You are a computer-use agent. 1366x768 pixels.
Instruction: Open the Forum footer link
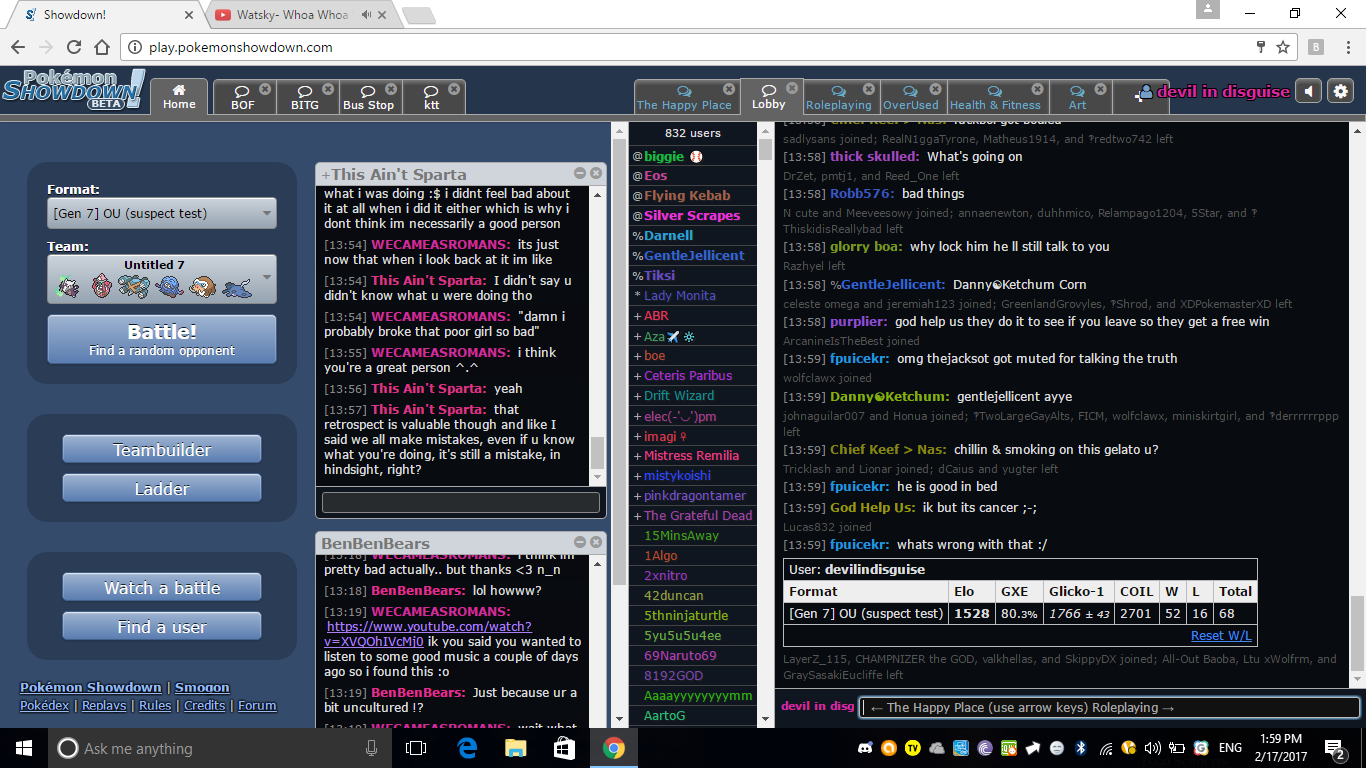257,705
